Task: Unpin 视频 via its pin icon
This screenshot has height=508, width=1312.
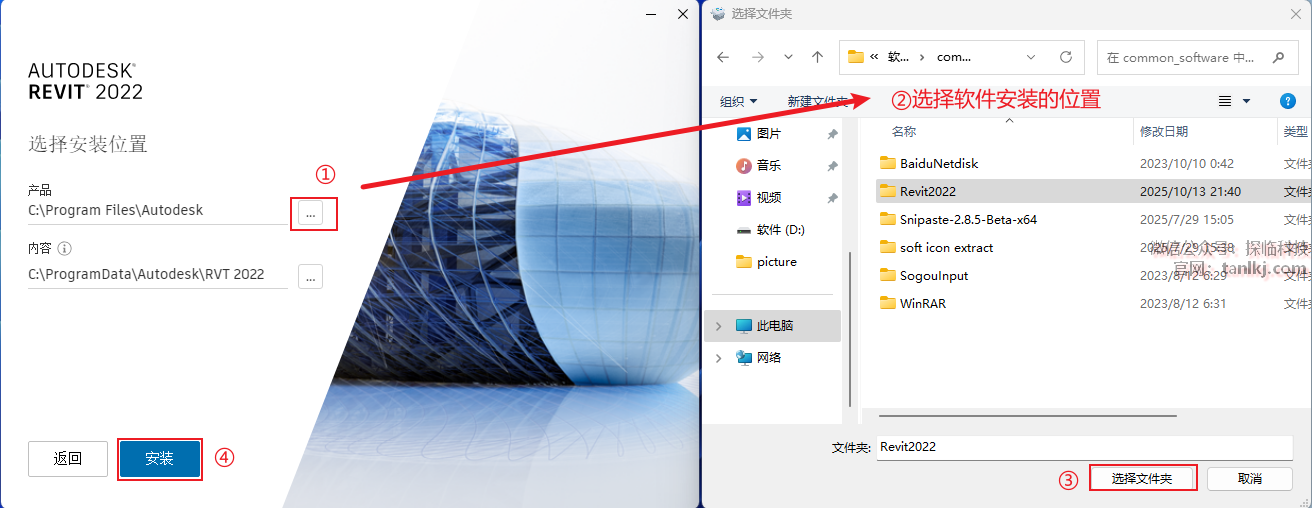Action: coord(832,198)
